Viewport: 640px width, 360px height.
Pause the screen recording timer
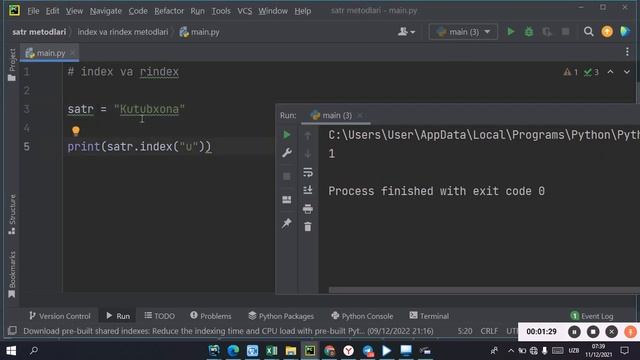pyautogui.click(x=574, y=332)
